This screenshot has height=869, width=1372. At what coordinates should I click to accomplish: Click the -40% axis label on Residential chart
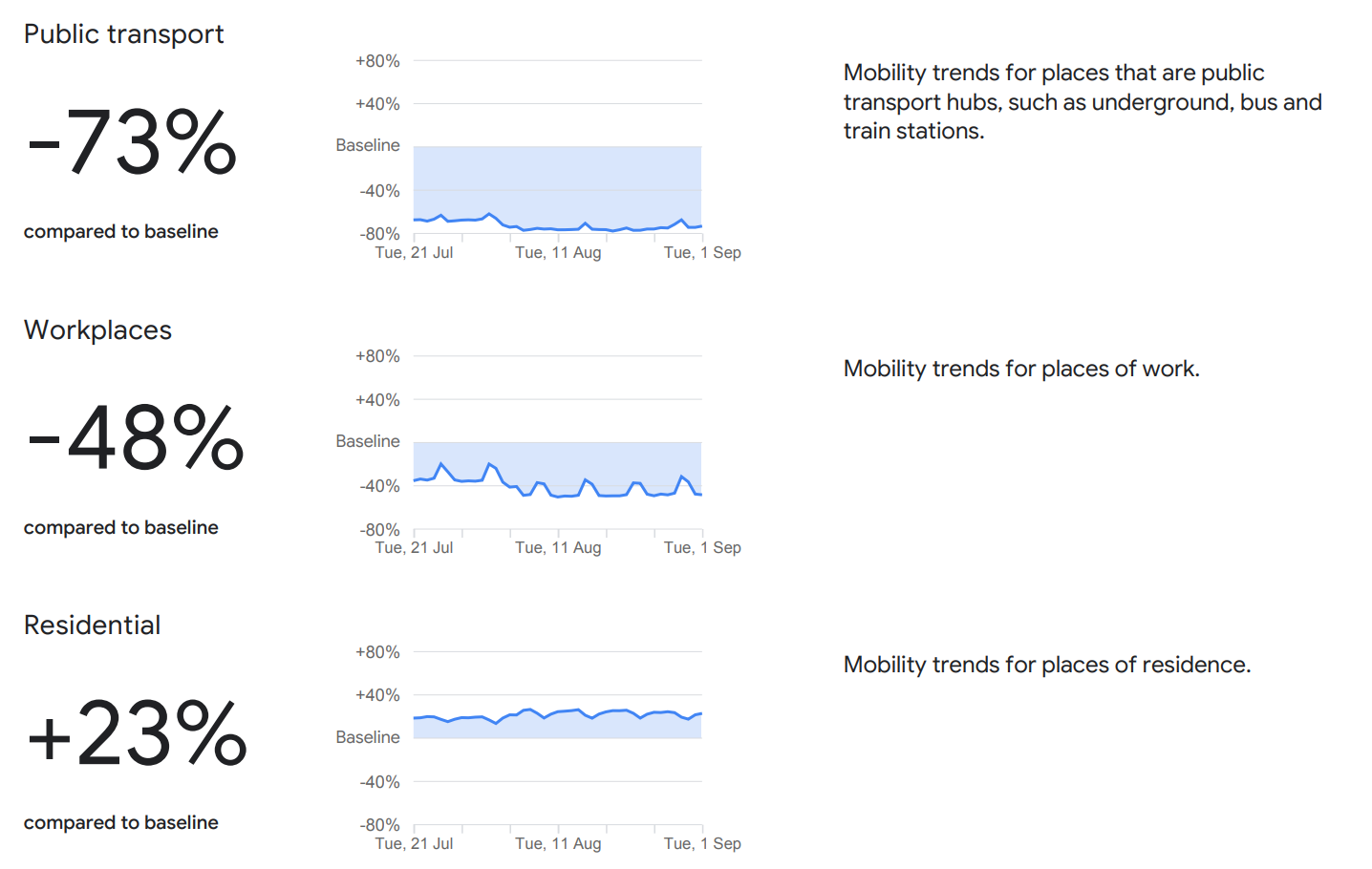[379, 782]
